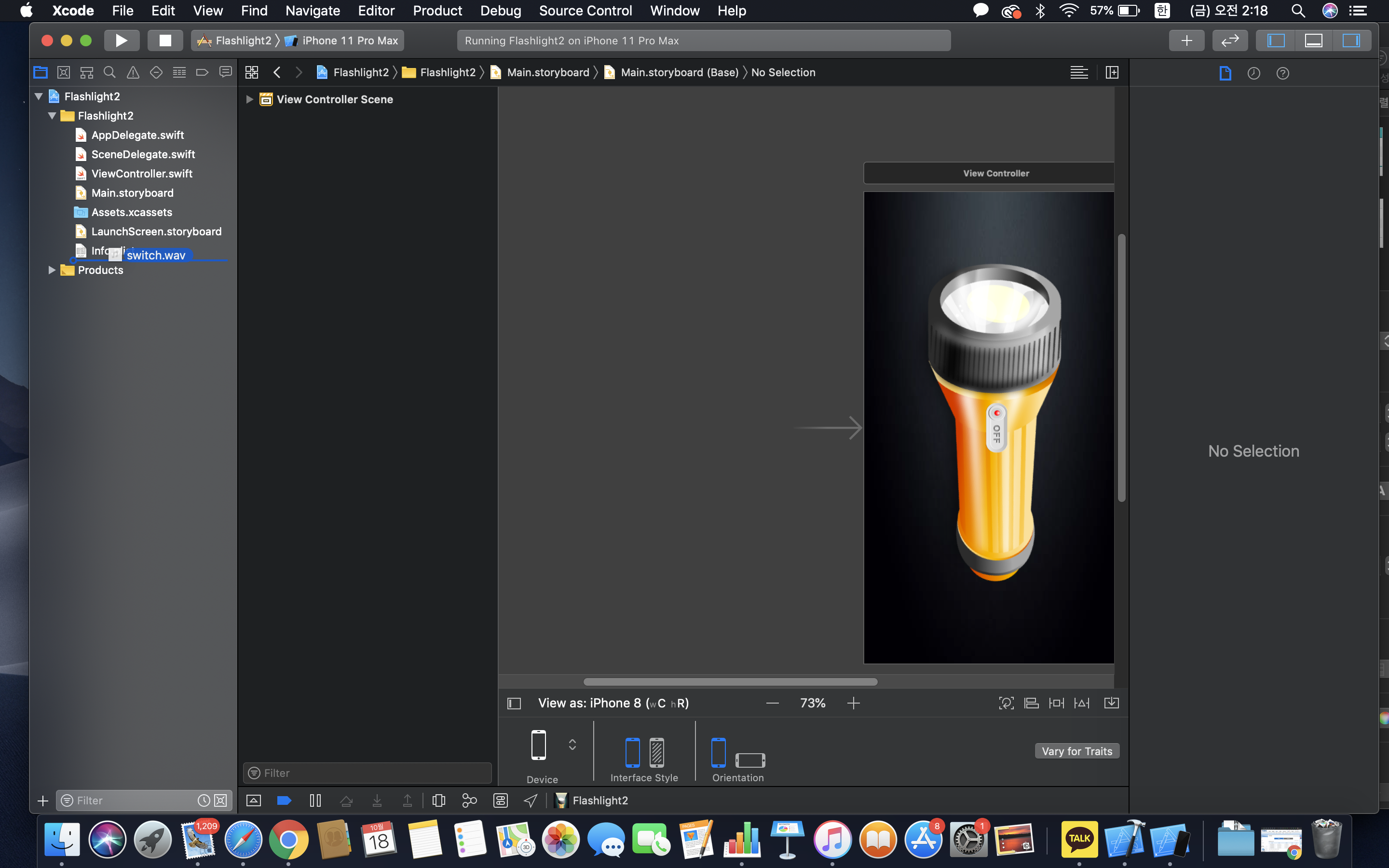This screenshot has width=1389, height=868.
Task: Click the Run (play) button
Action: 121,40
